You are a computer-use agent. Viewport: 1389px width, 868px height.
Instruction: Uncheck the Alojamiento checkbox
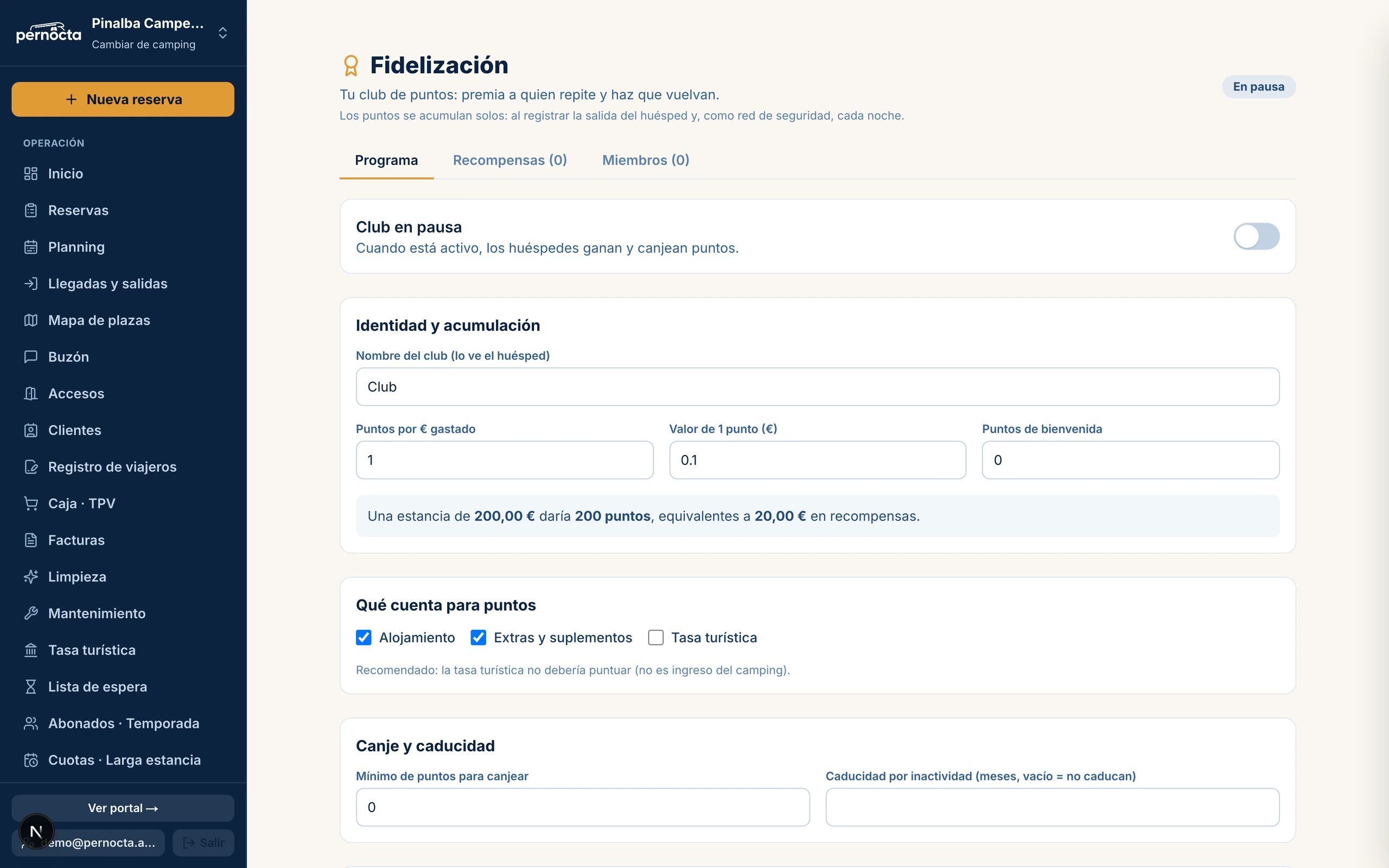click(364, 638)
